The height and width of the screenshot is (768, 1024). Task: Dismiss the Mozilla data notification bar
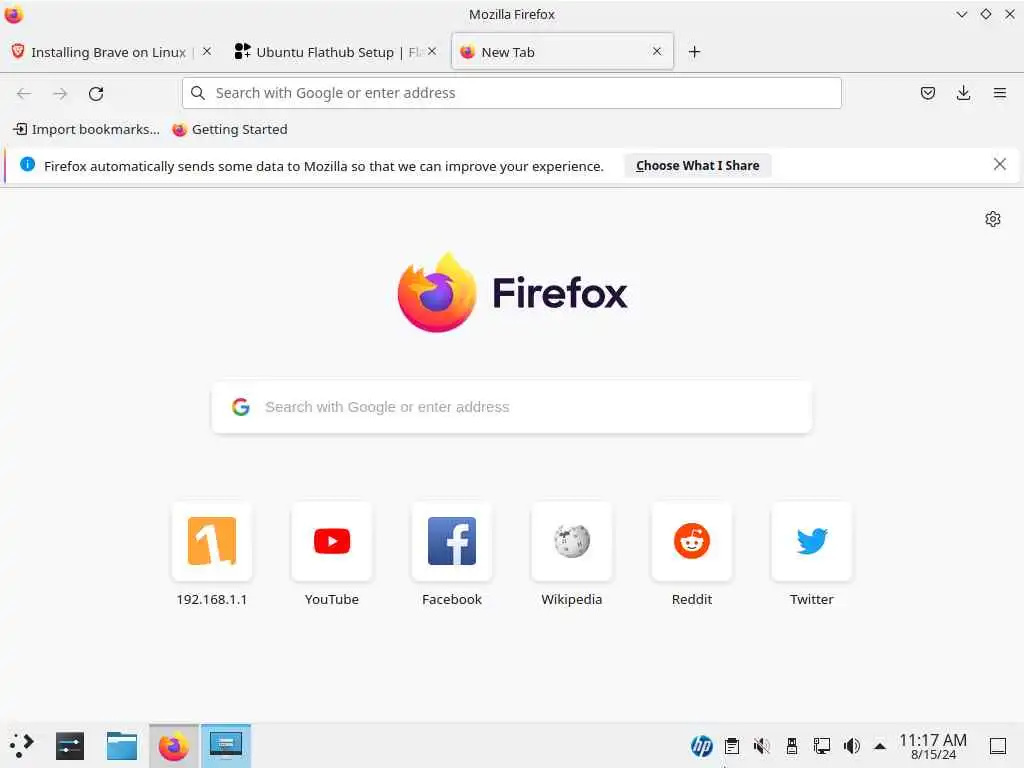coord(999,165)
